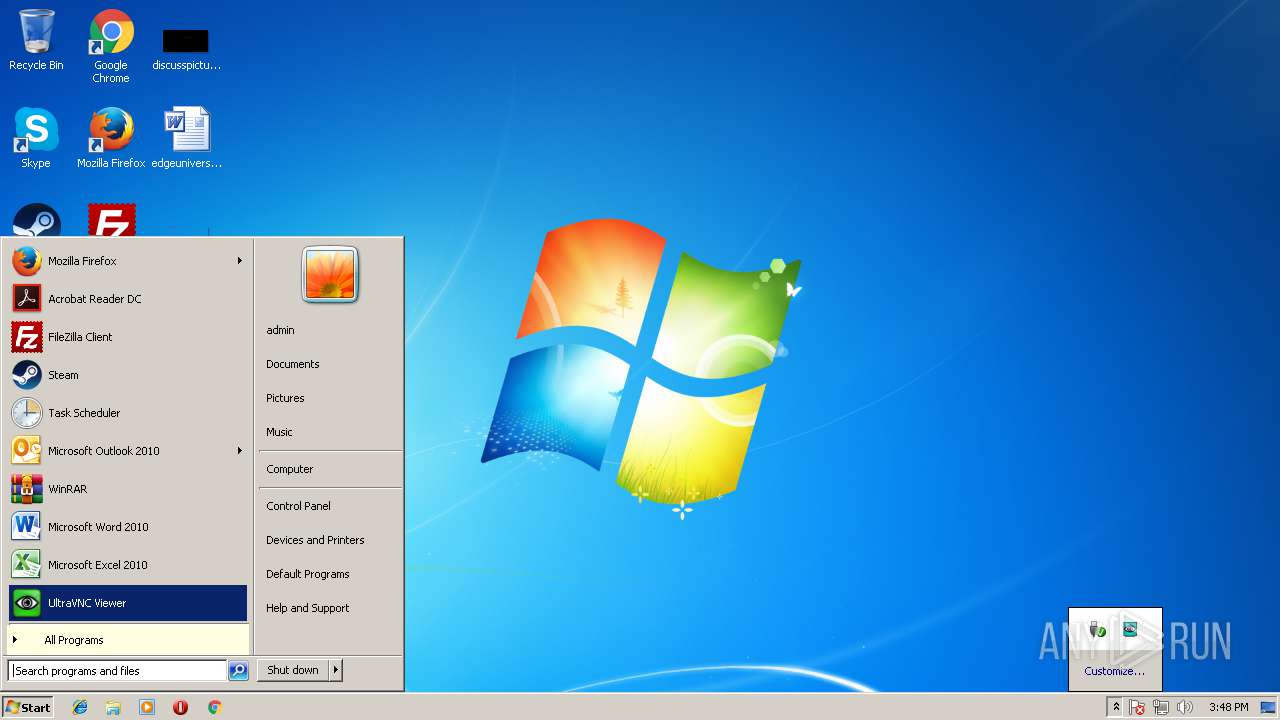Click the network tray icon
Screen dimensions: 1280x720
[1161, 707]
